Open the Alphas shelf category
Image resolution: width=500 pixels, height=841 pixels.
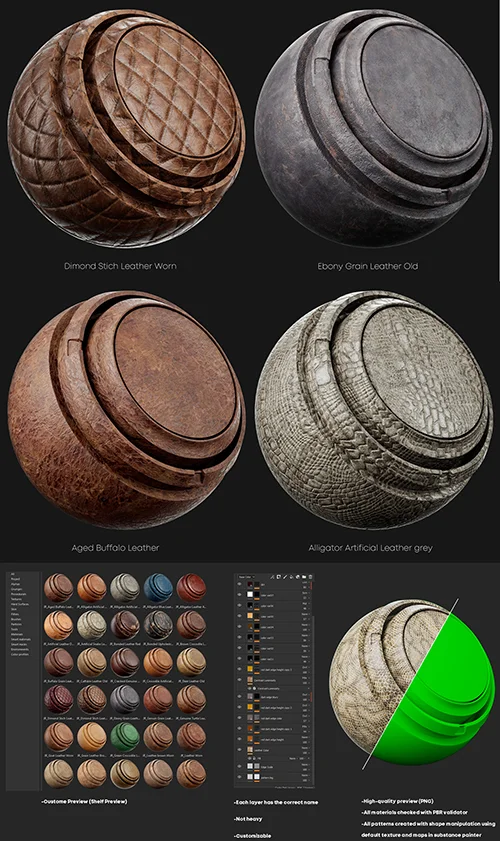[x=16, y=584]
